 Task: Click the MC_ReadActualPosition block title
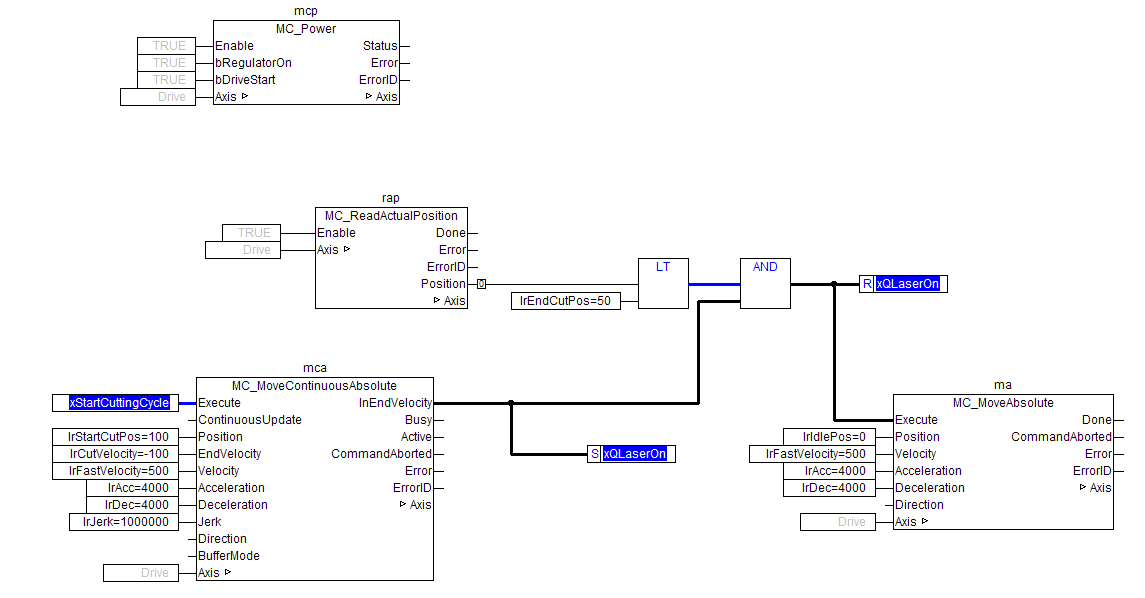391,216
